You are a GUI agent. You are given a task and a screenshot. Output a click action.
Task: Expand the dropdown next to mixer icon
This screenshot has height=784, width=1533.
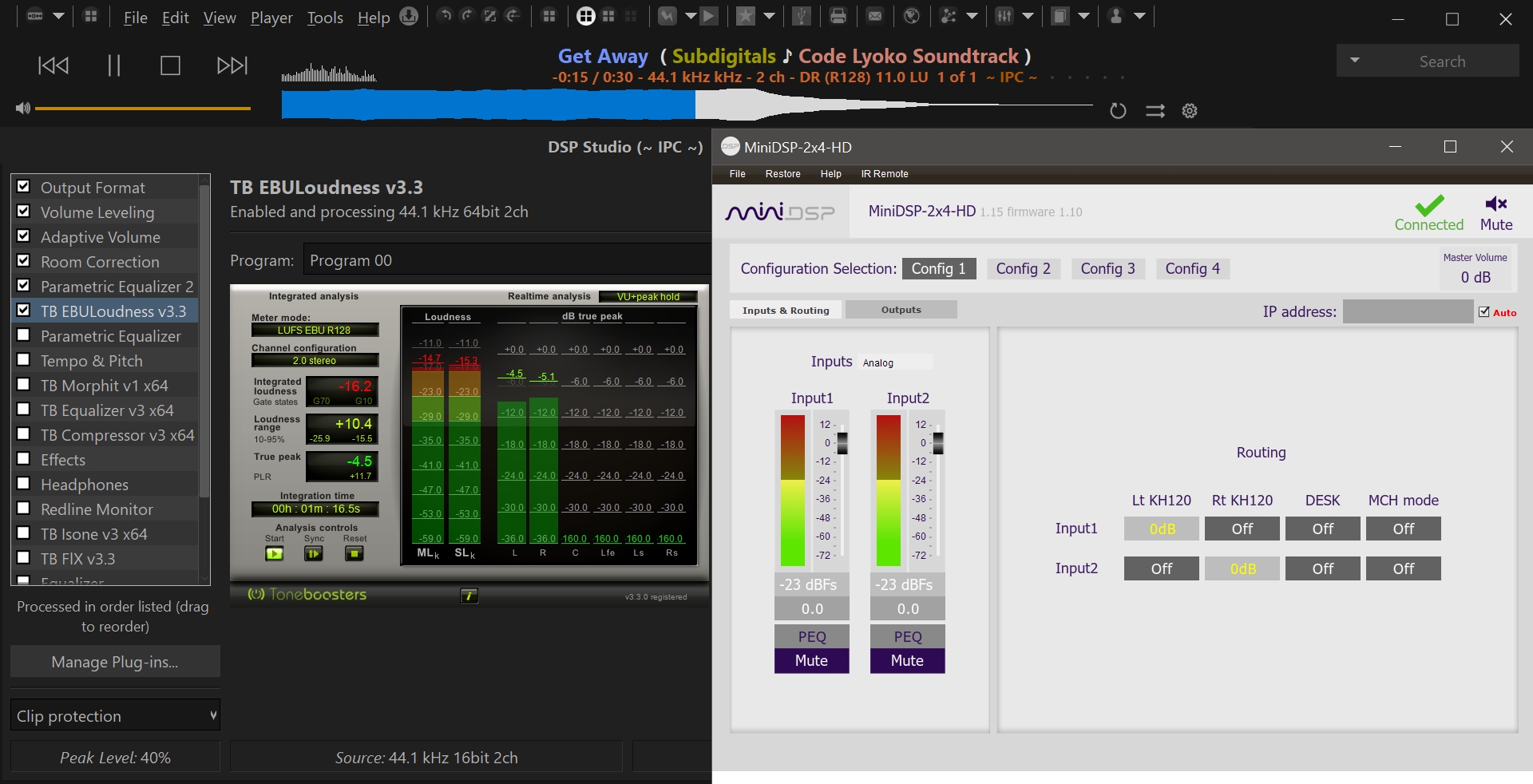[1028, 16]
